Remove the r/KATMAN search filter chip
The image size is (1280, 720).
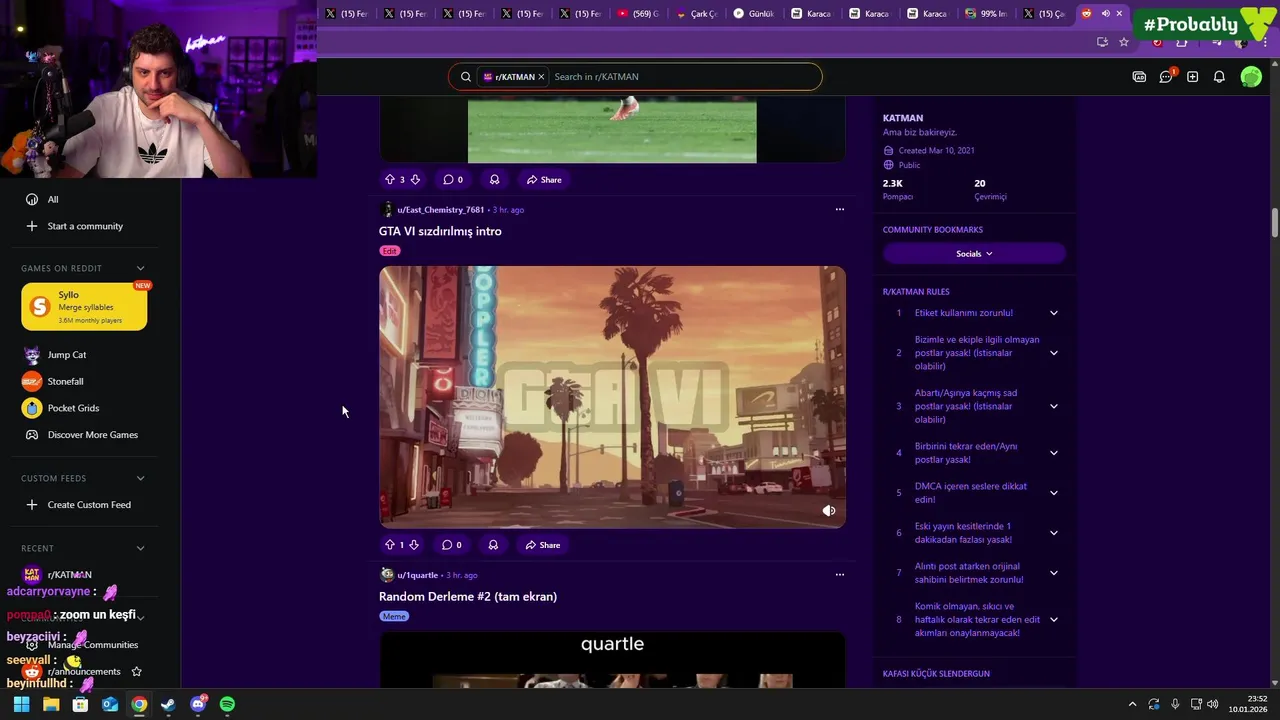point(541,77)
